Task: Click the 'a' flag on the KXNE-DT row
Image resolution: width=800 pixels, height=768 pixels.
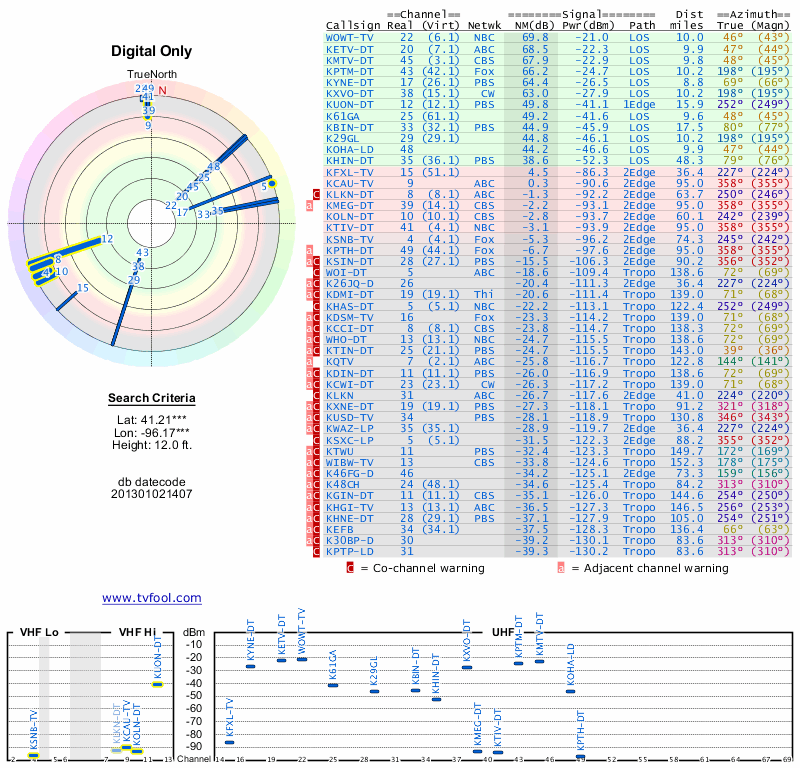Action: pos(309,407)
